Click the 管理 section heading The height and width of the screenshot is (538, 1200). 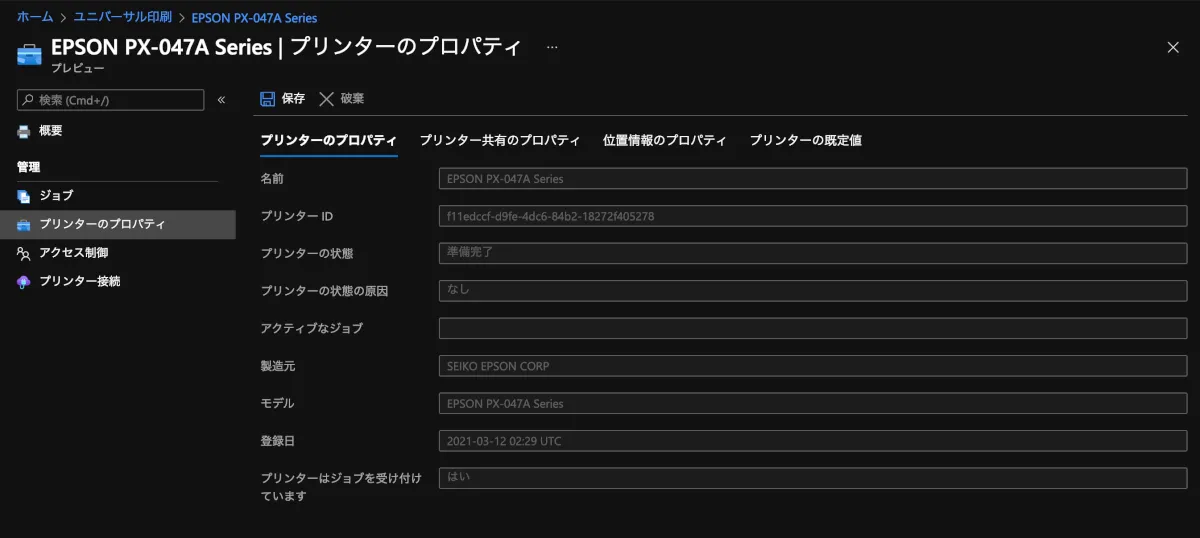click(x=28, y=167)
